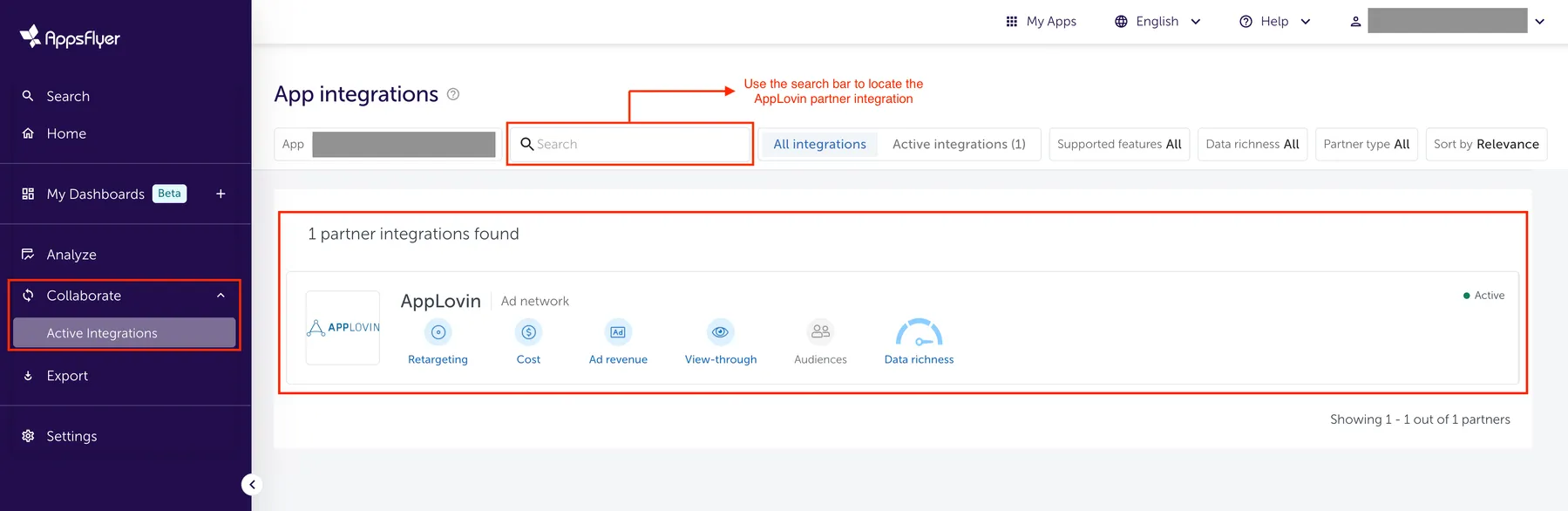This screenshot has width=1568, height=511.
Task: Click 'Showing 1 - 1 out of 1 partners'
Action: tap(1420, 419)
